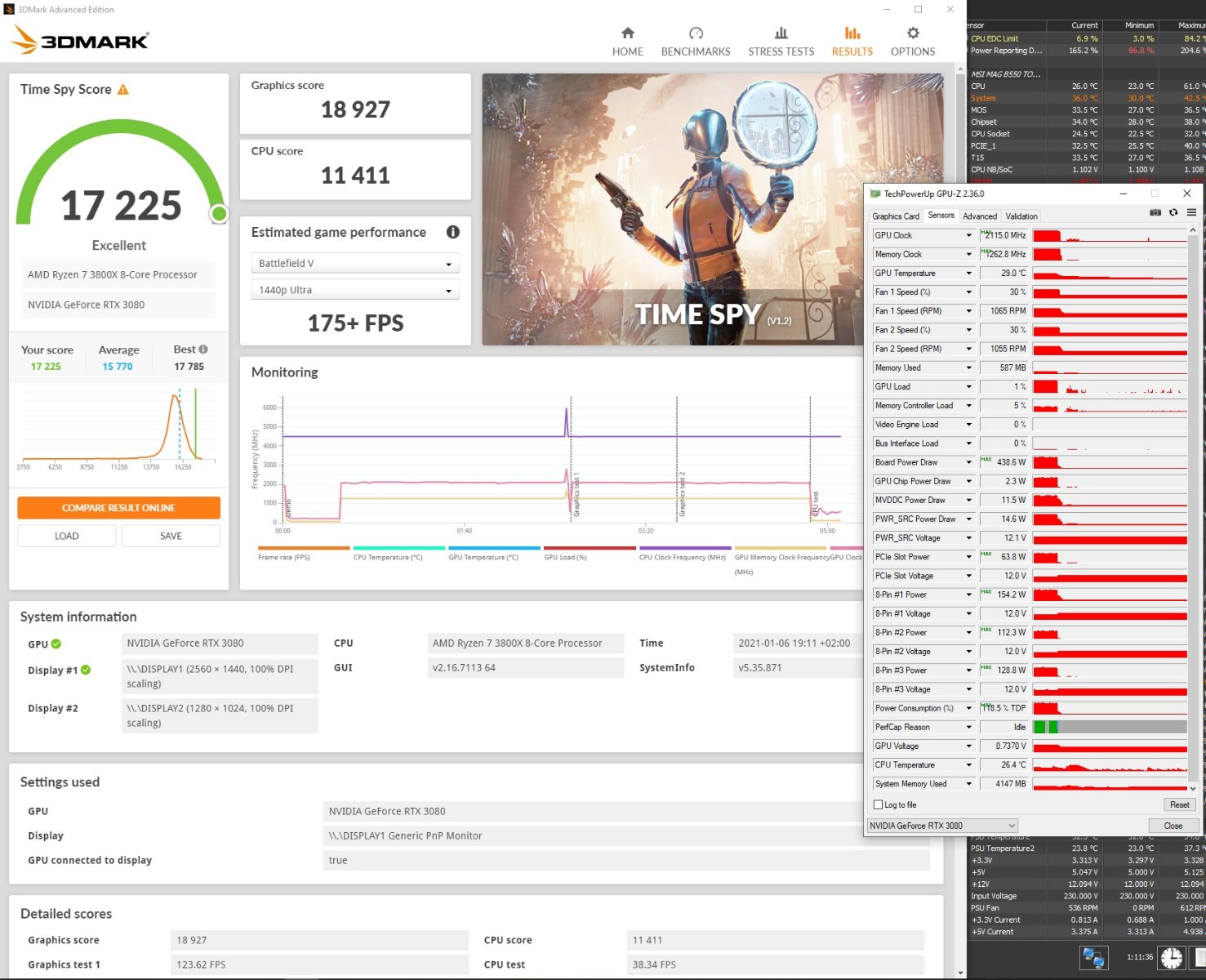Viewport: 1206px width, 980px height.
Task: Click orange Frame rate legend swatch
Action: pyautogui.click(x=304, y=548)
